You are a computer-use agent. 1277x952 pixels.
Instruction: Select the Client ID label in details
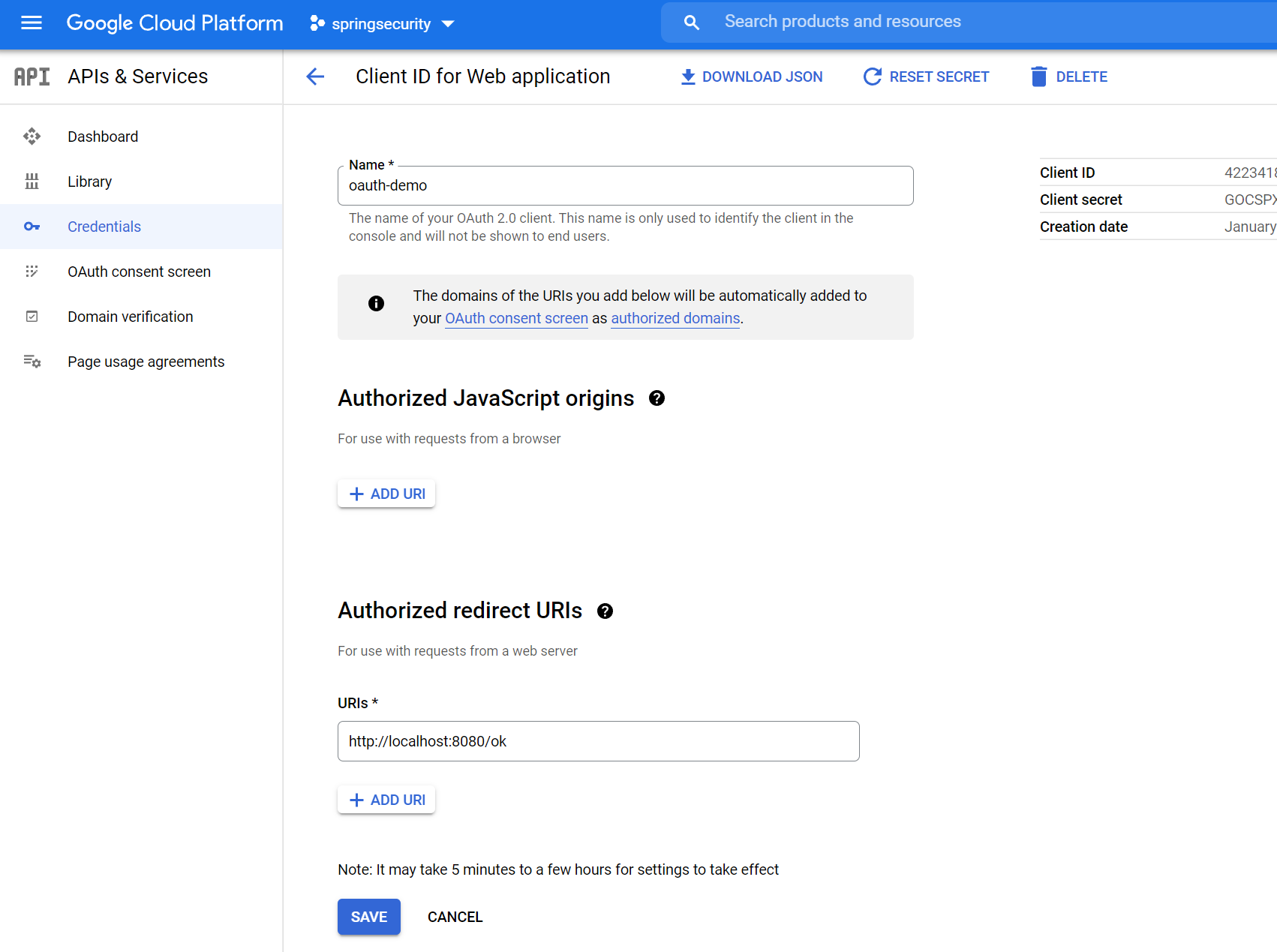1067,173
